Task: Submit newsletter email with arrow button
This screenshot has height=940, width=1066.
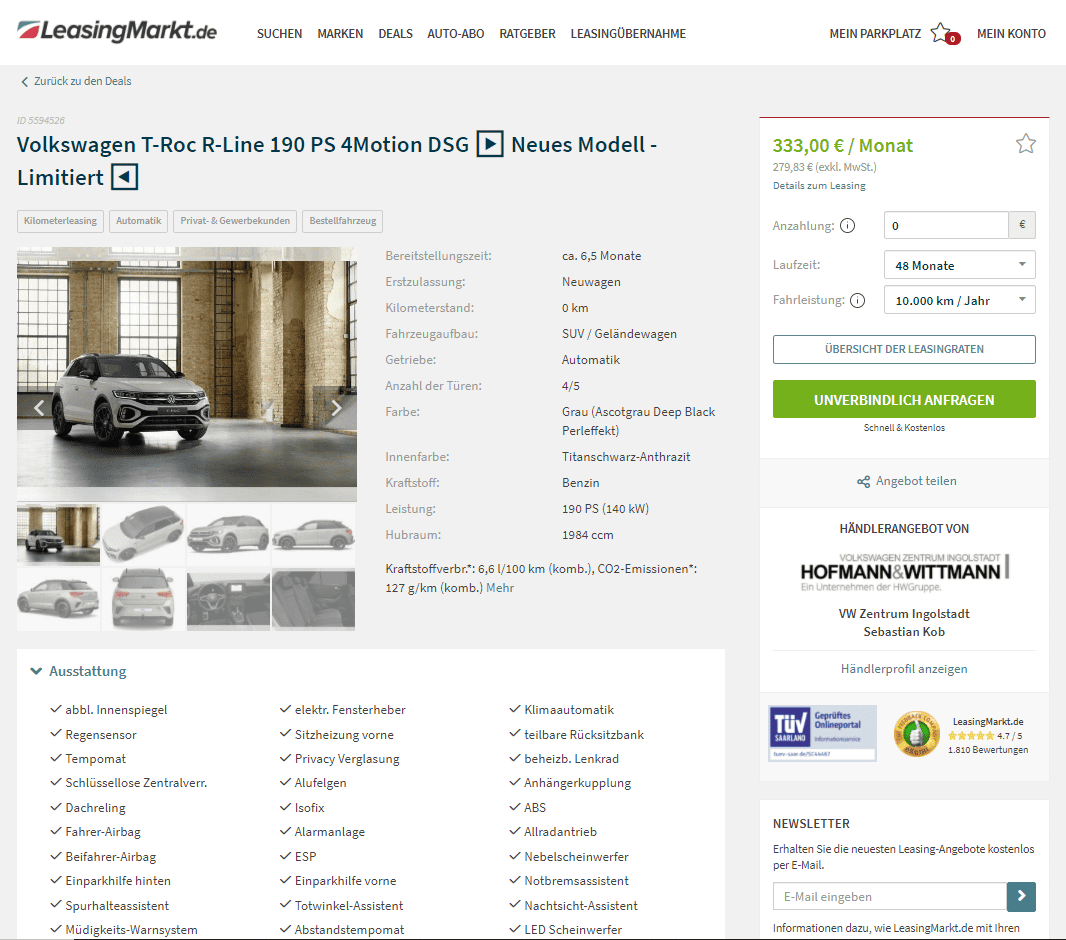Action: (1021, 897)
